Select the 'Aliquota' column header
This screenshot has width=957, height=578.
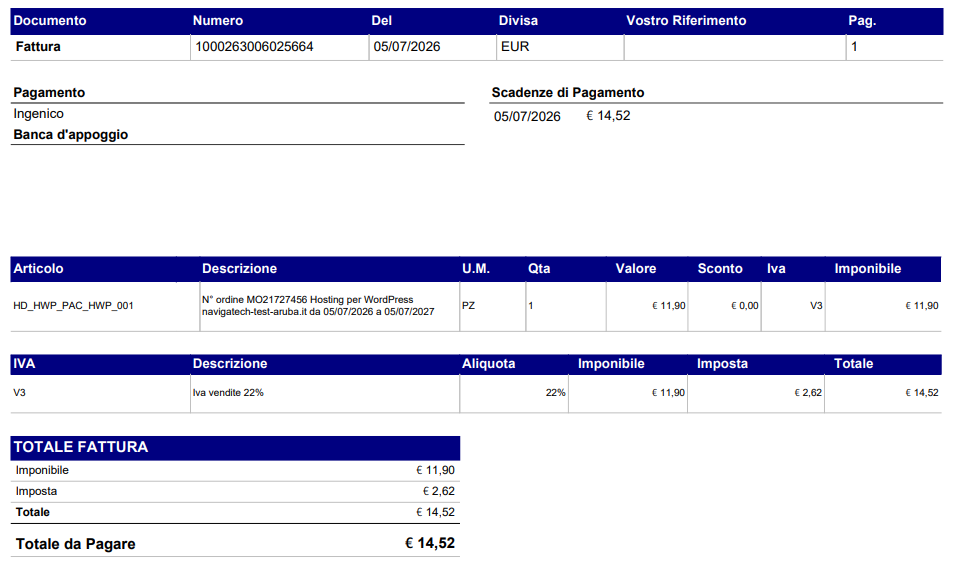(x=488, y=364)
